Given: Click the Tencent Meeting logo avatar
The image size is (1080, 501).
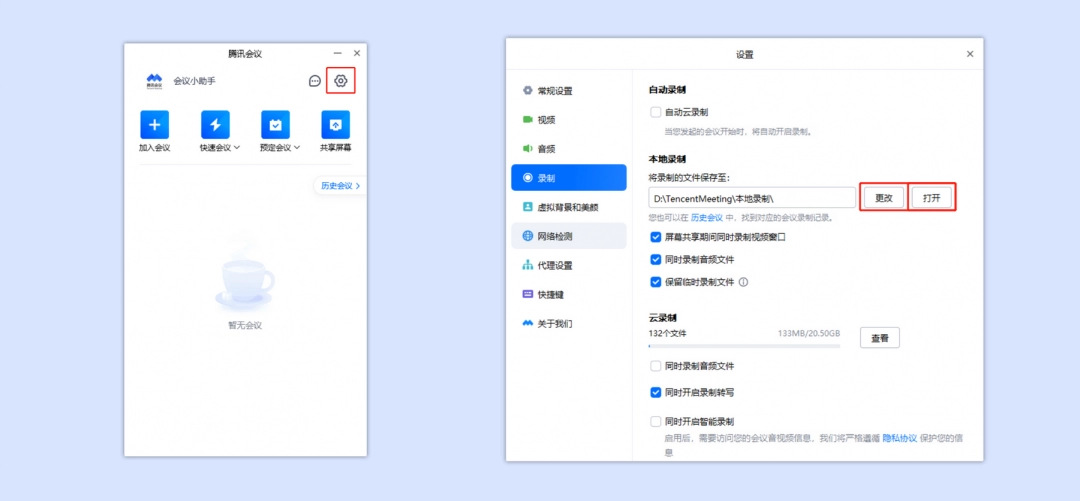Looking at the screenshot, I should pos(154,81).
